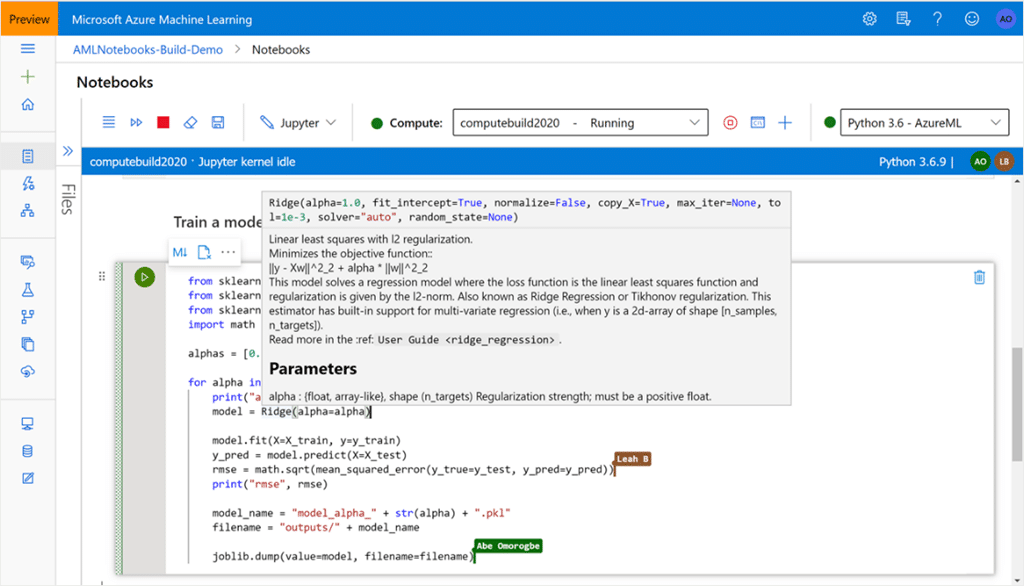Screen dimensions: 1024x586
Task: Place cursor on model = Ridge(alpha=alpha) line
Action: tap(291, 412)
